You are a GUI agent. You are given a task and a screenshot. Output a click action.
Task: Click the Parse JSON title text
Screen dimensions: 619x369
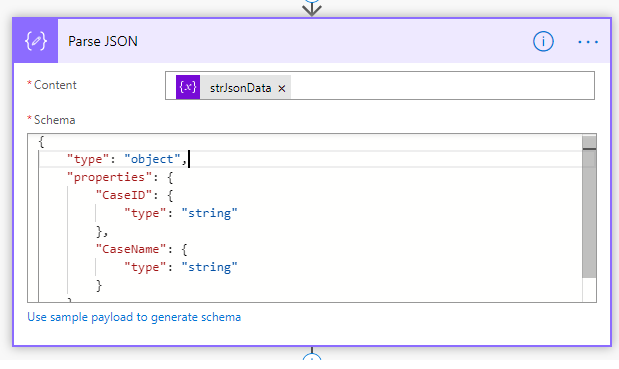pyautogui.click(x=103, y=41)
